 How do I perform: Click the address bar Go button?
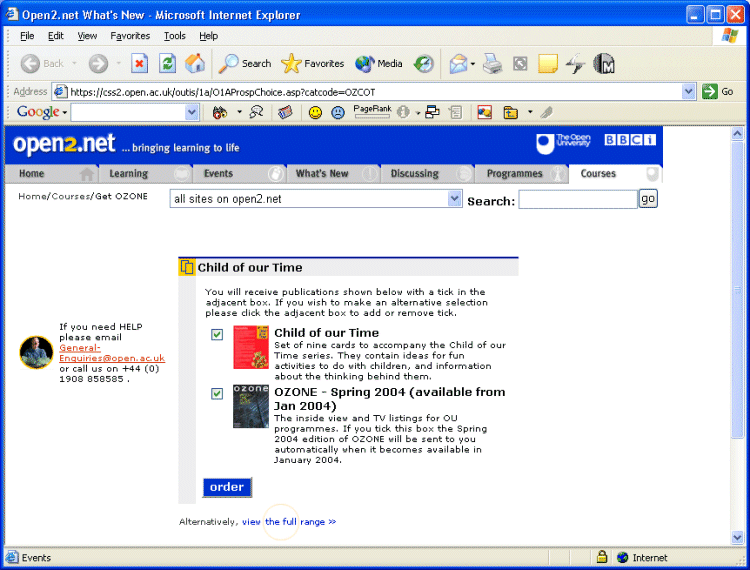tap(718, 91)
